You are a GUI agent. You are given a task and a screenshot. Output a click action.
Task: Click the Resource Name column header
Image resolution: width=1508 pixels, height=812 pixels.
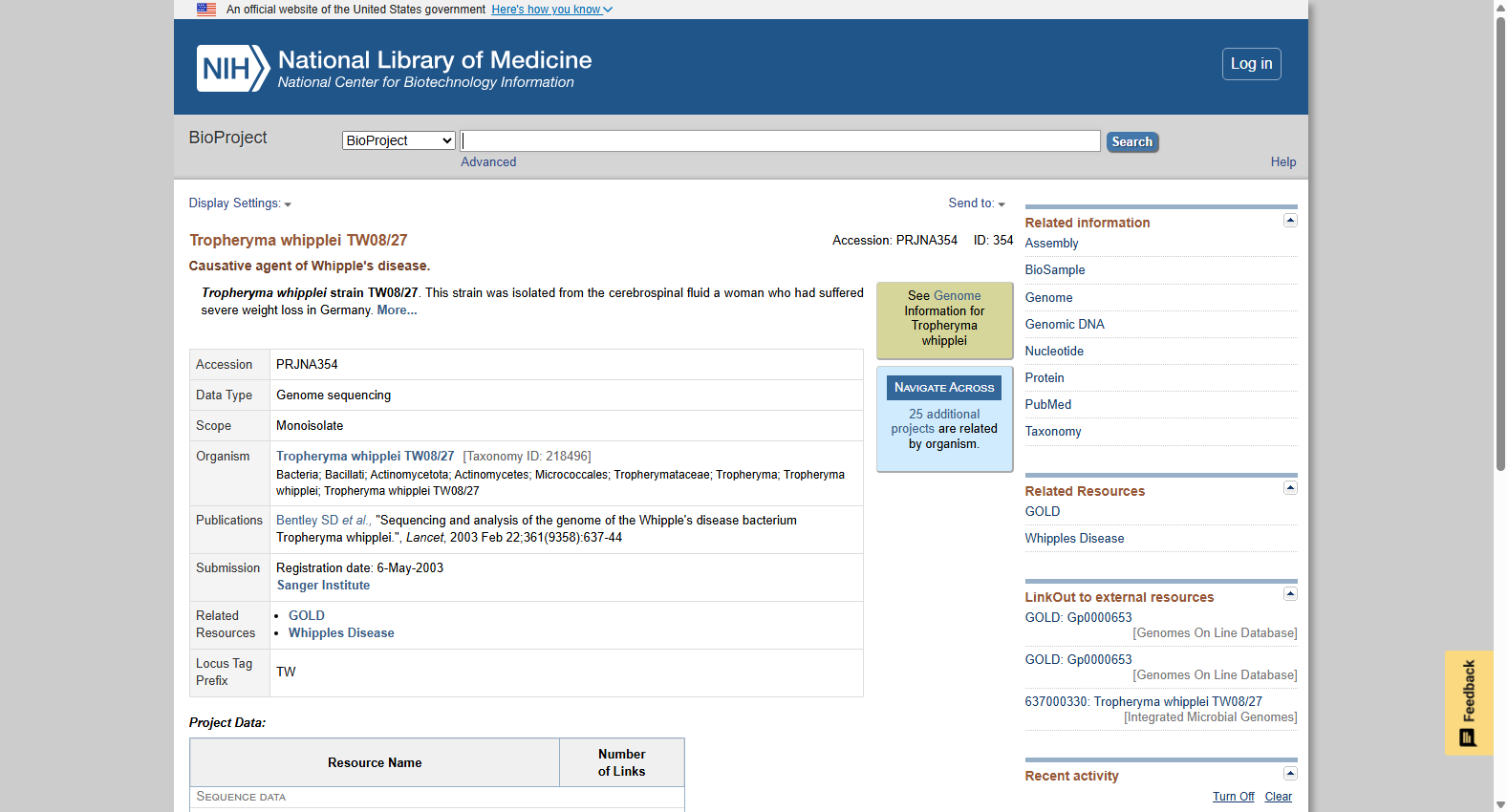tap(375, 763)
